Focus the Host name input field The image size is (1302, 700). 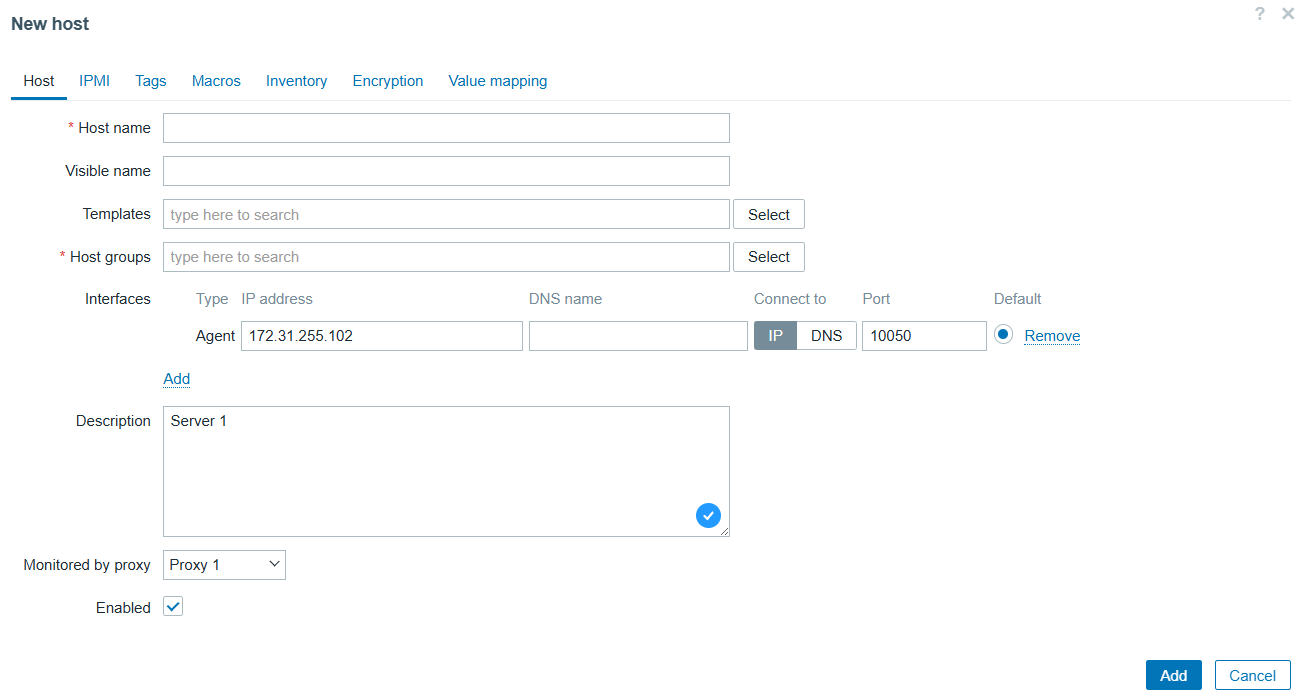(446, 128)
